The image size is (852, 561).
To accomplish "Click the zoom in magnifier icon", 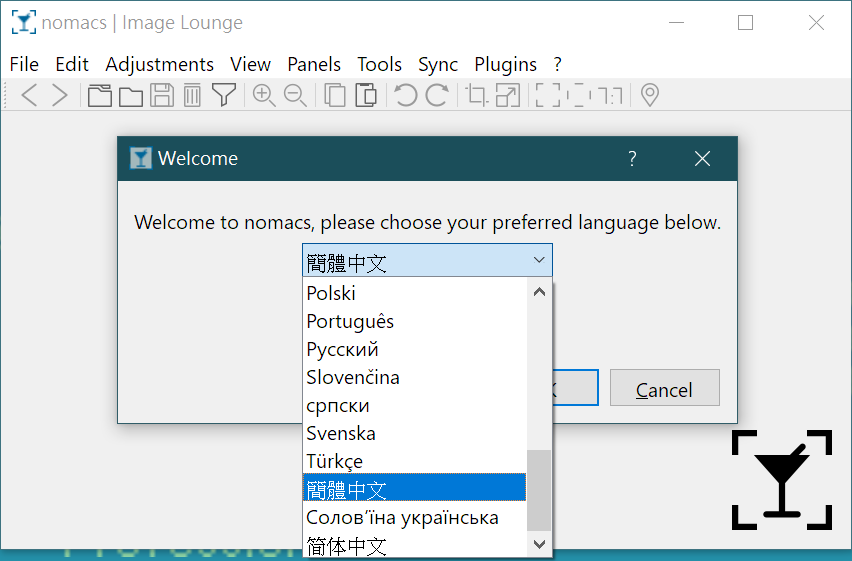I will point(264,95).
